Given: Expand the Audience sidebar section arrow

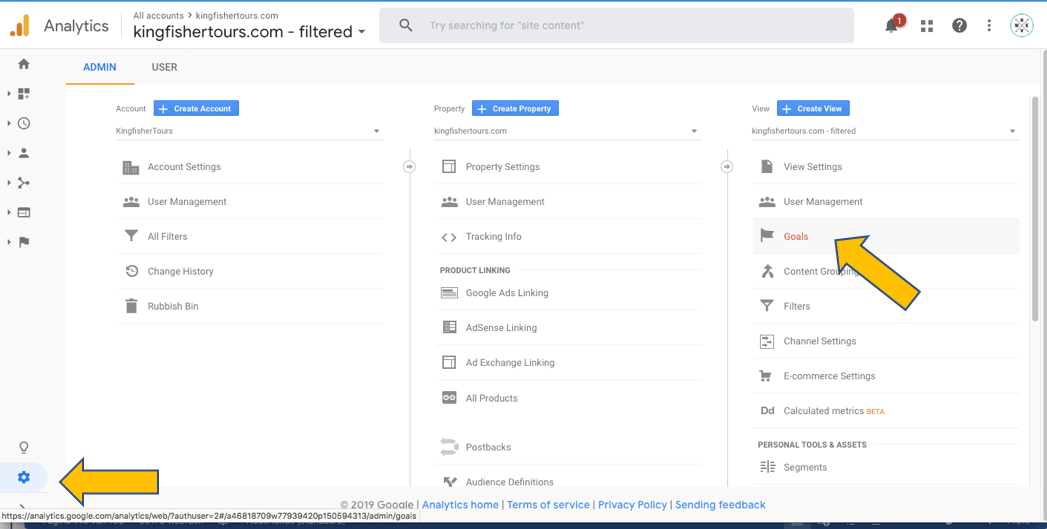Looking at the screenshot, I should click(x=9, y=153).
